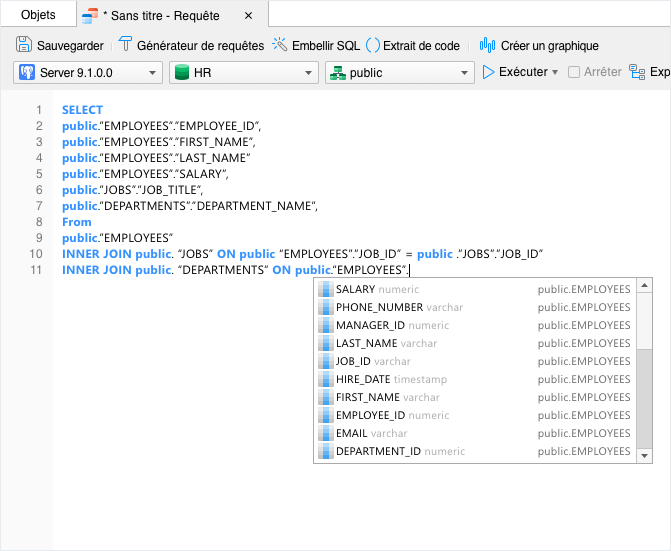Image resolution: width=671 pixels, height=551 pixels.
Task: Click the column icon beside SALARY
Action: point(326,289)
